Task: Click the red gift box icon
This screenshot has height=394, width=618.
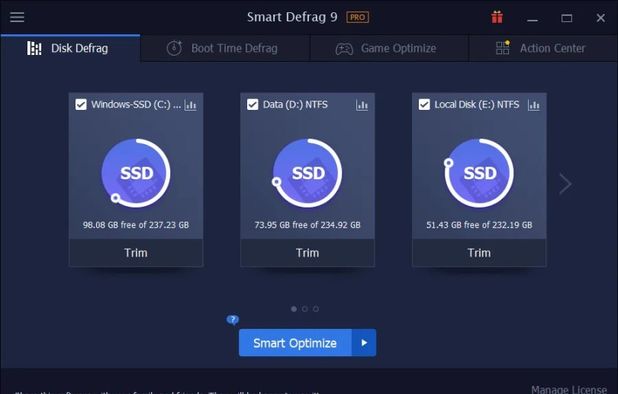Action: (x=497, y=17)
